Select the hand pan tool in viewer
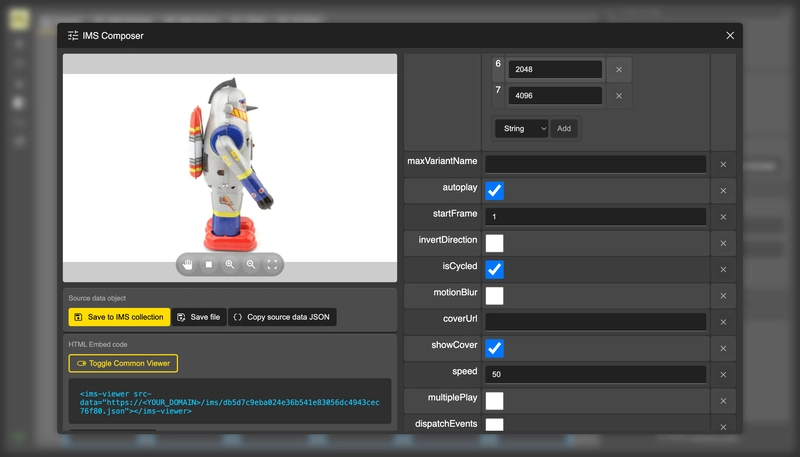This screenshot has width=800, height=457. 188,264
